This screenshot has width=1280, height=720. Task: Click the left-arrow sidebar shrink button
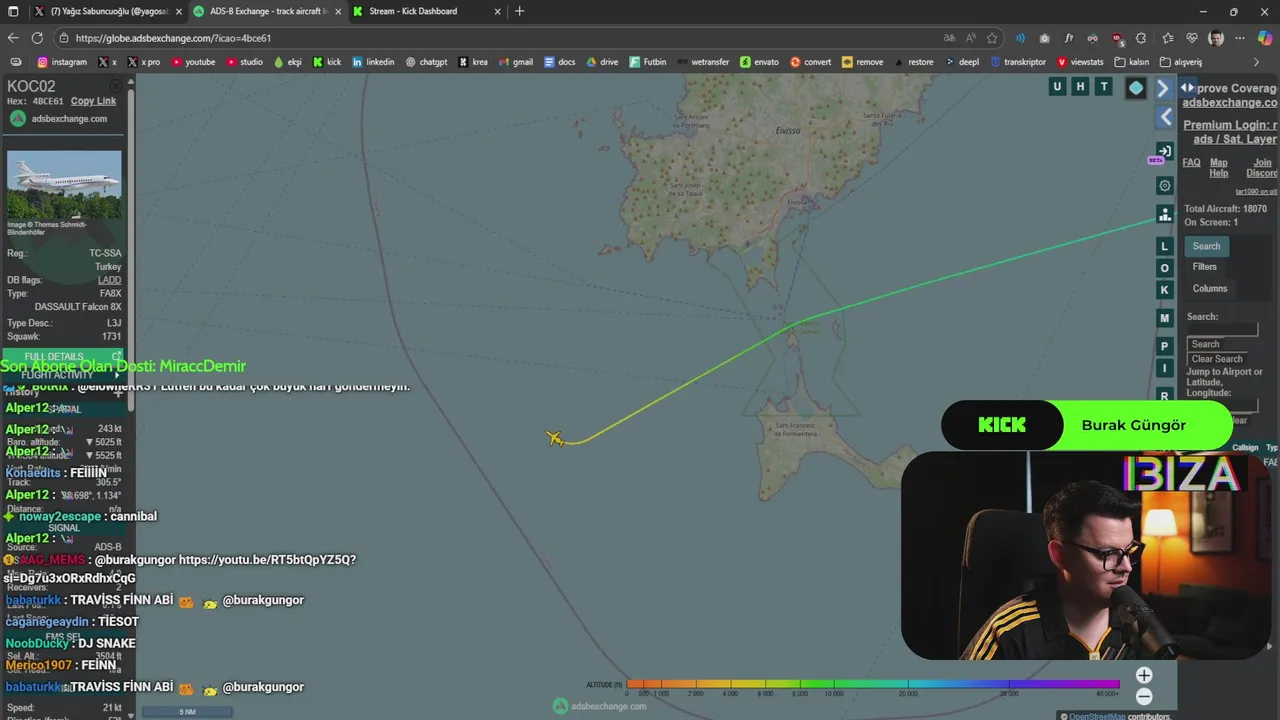point(1165,117)
